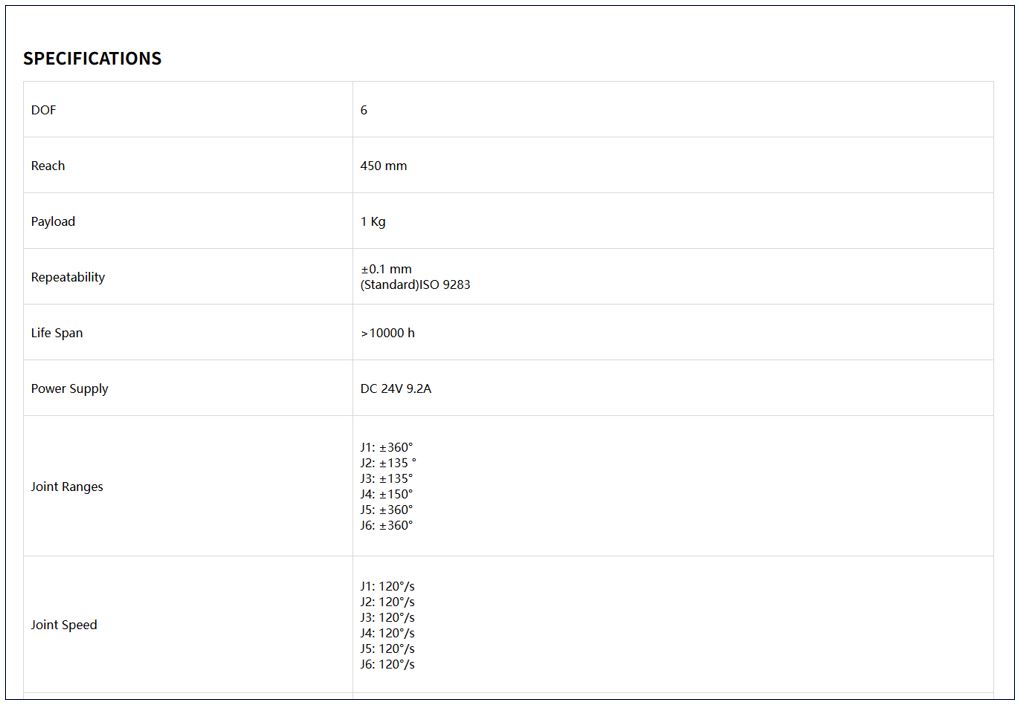1021x705 pixels.
Task: Click the ±0.1 mm repeatability value
Action: 386,269
